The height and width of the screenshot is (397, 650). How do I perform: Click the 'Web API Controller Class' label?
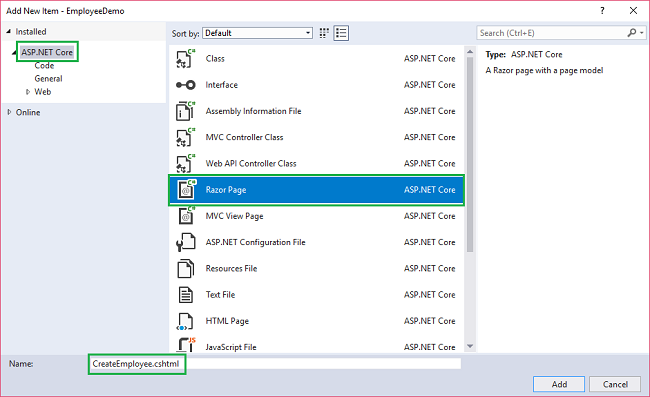point(251,163)
